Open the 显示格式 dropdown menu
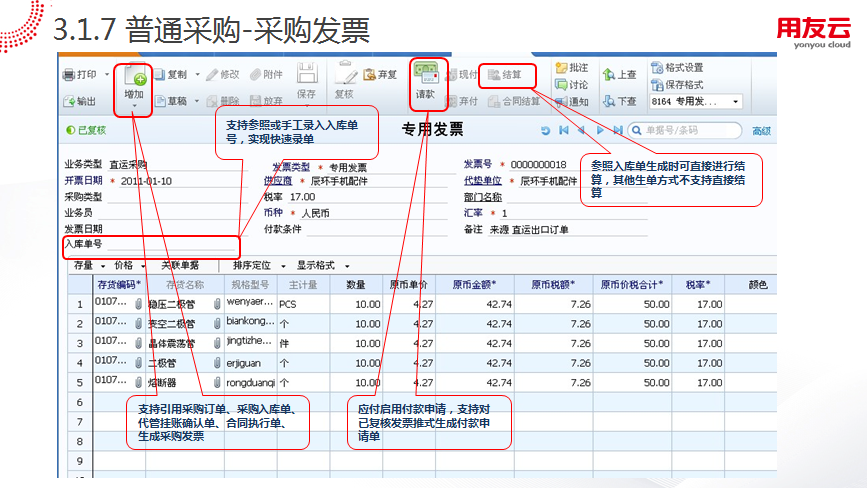This screenshot has height=488, width=867. coord(323,265)
